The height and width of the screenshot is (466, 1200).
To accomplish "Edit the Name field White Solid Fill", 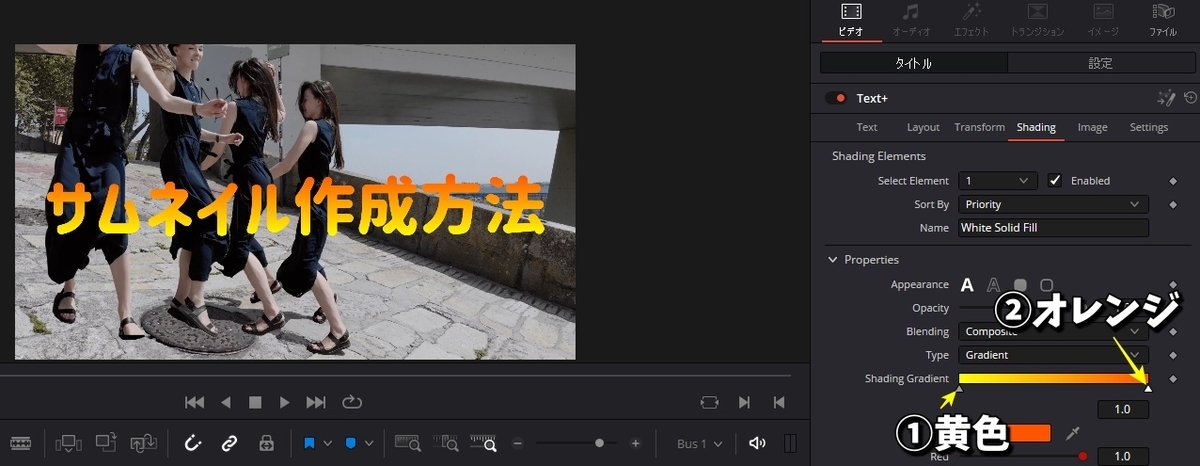I will click(1053, 228).
